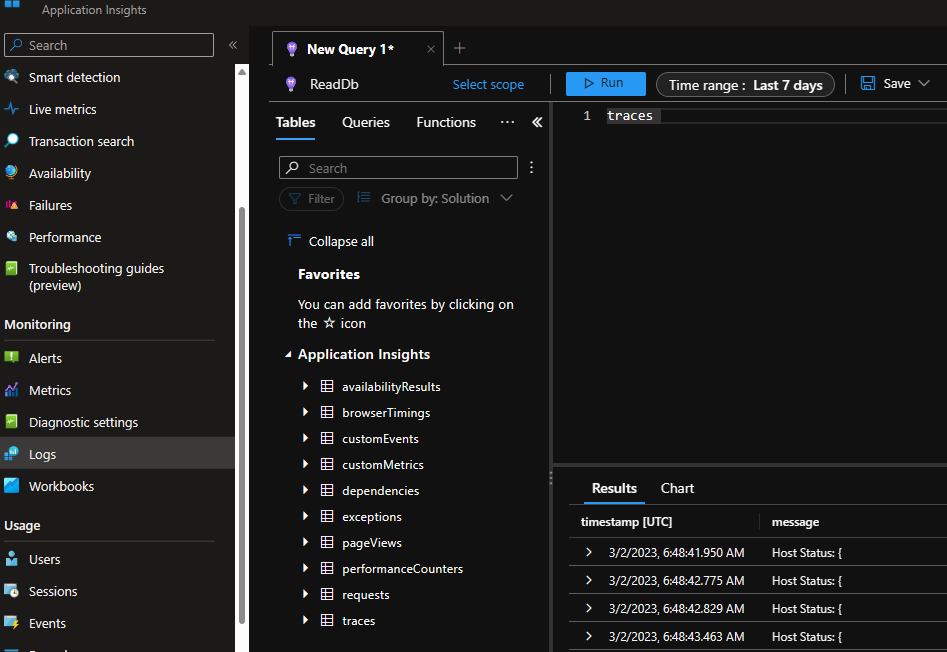The image size is (947, 652).
Task: Click the Save disk icon
Action: (868, 83)
